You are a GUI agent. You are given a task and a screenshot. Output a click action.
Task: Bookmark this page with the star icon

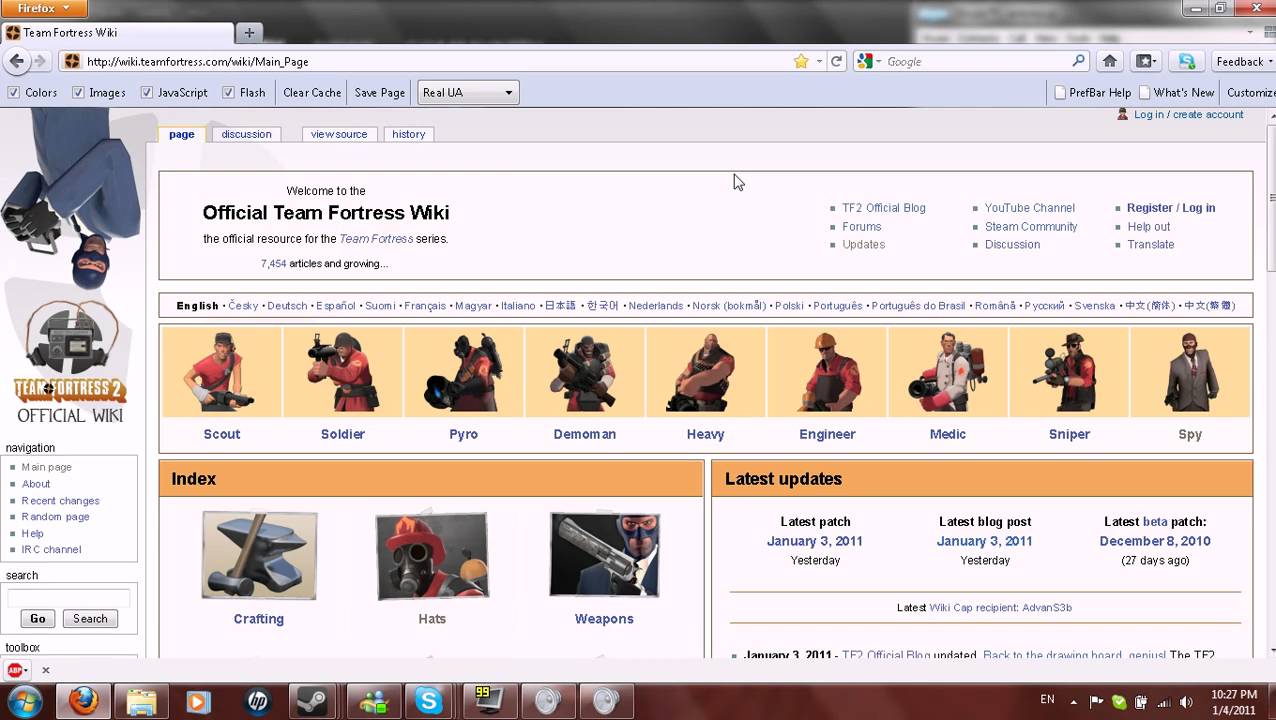pyautogui.click(x=801, y=61)
